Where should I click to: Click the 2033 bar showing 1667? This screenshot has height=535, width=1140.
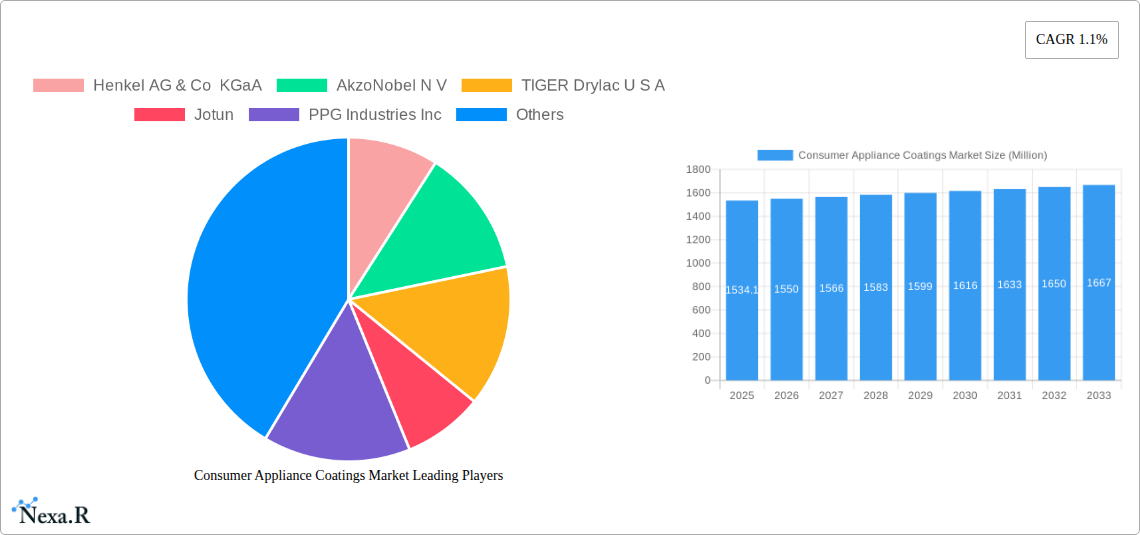1099,283
